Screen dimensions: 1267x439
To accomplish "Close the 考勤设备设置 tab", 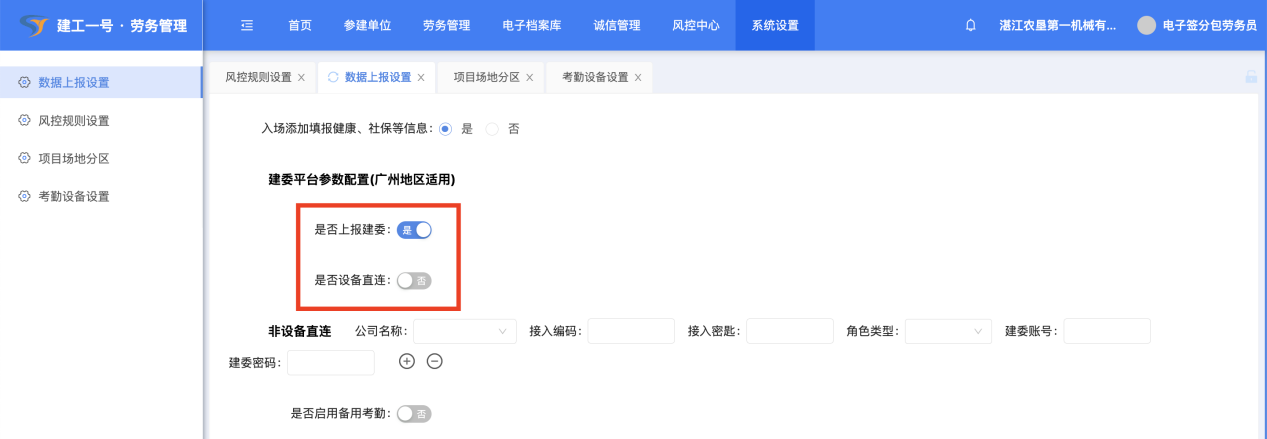I will tap(638, 78).
